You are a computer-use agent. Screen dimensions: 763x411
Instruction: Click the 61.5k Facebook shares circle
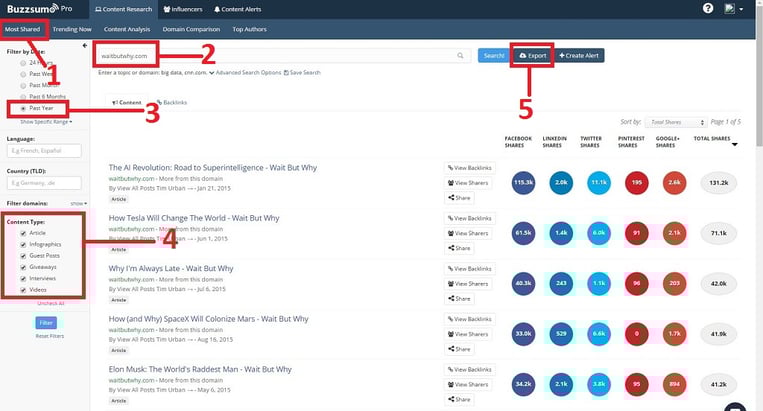[x=523, y=233]
